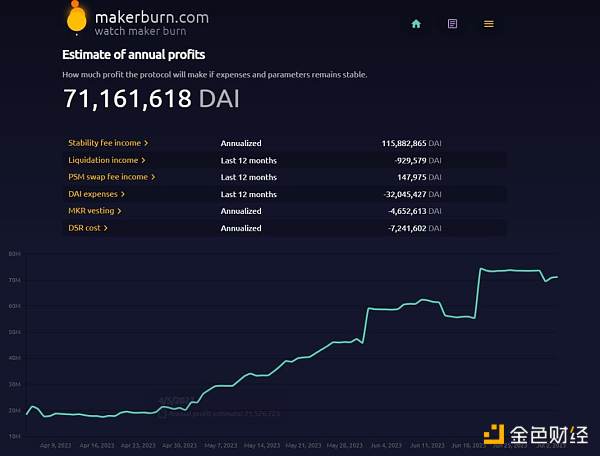The width and height of the screenshot is (600, 456).
Task: Open the home icon in the header
Action: tap(416, 24)
